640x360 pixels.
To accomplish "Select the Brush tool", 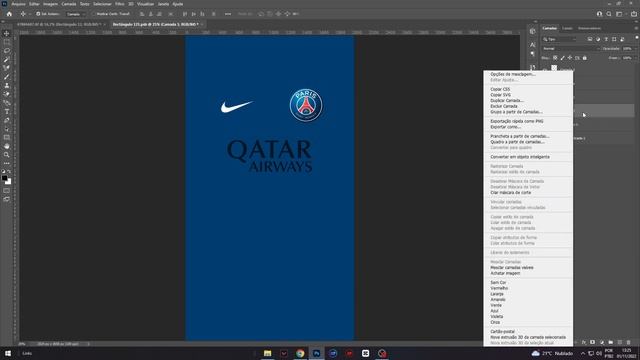I will (7, 77).
